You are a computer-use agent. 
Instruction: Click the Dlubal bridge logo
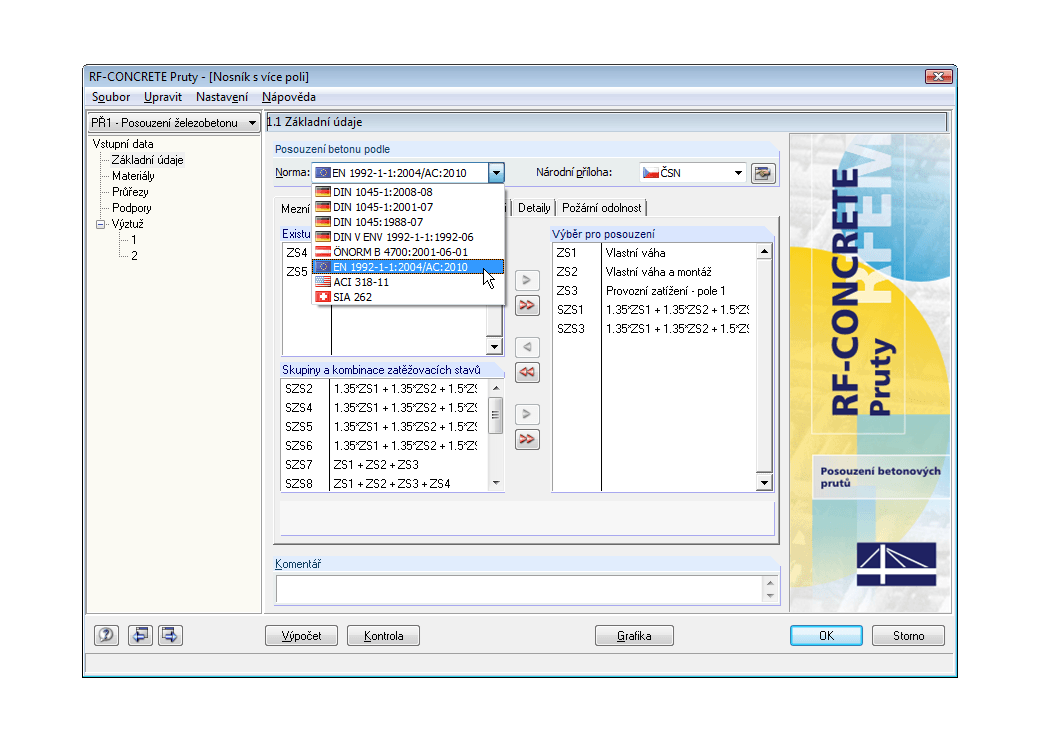click(x=896, y=564)
